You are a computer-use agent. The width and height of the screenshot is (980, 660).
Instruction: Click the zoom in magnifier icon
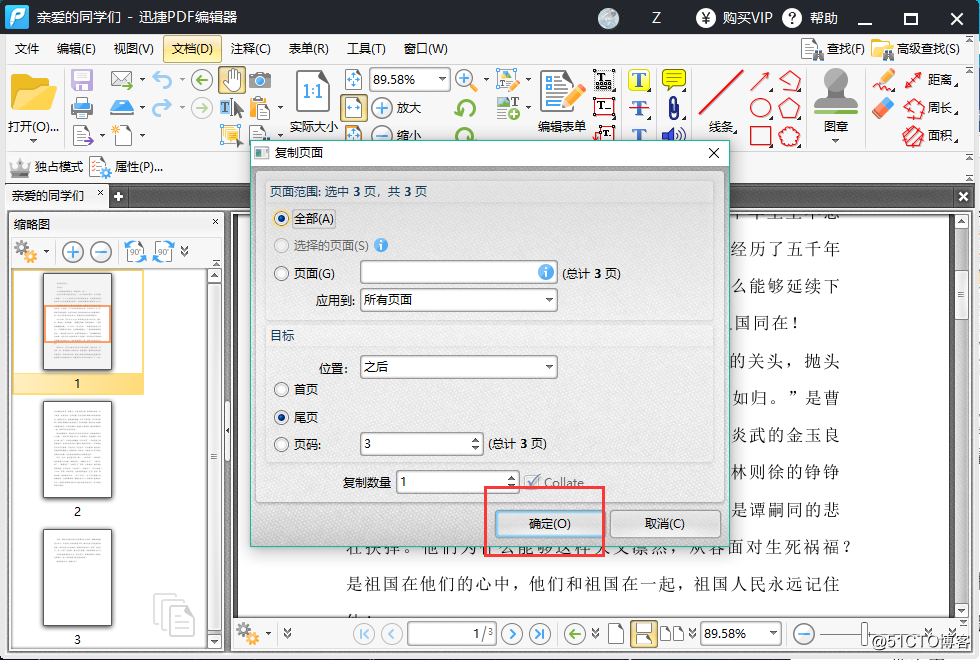(x=464, y=80)
